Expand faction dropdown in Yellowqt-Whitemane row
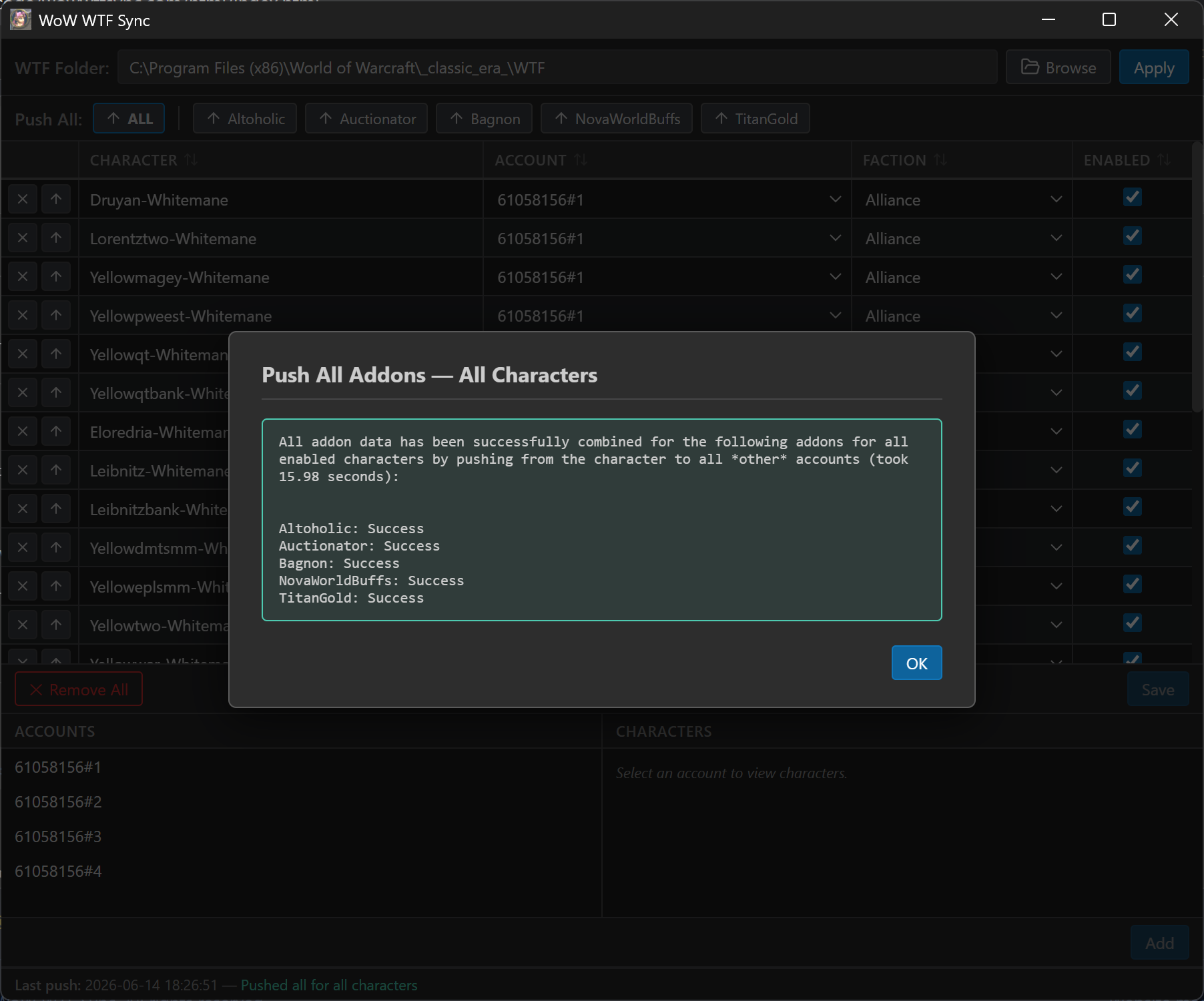This screenshot has width=1204, height=1001. click(1056, 354)
